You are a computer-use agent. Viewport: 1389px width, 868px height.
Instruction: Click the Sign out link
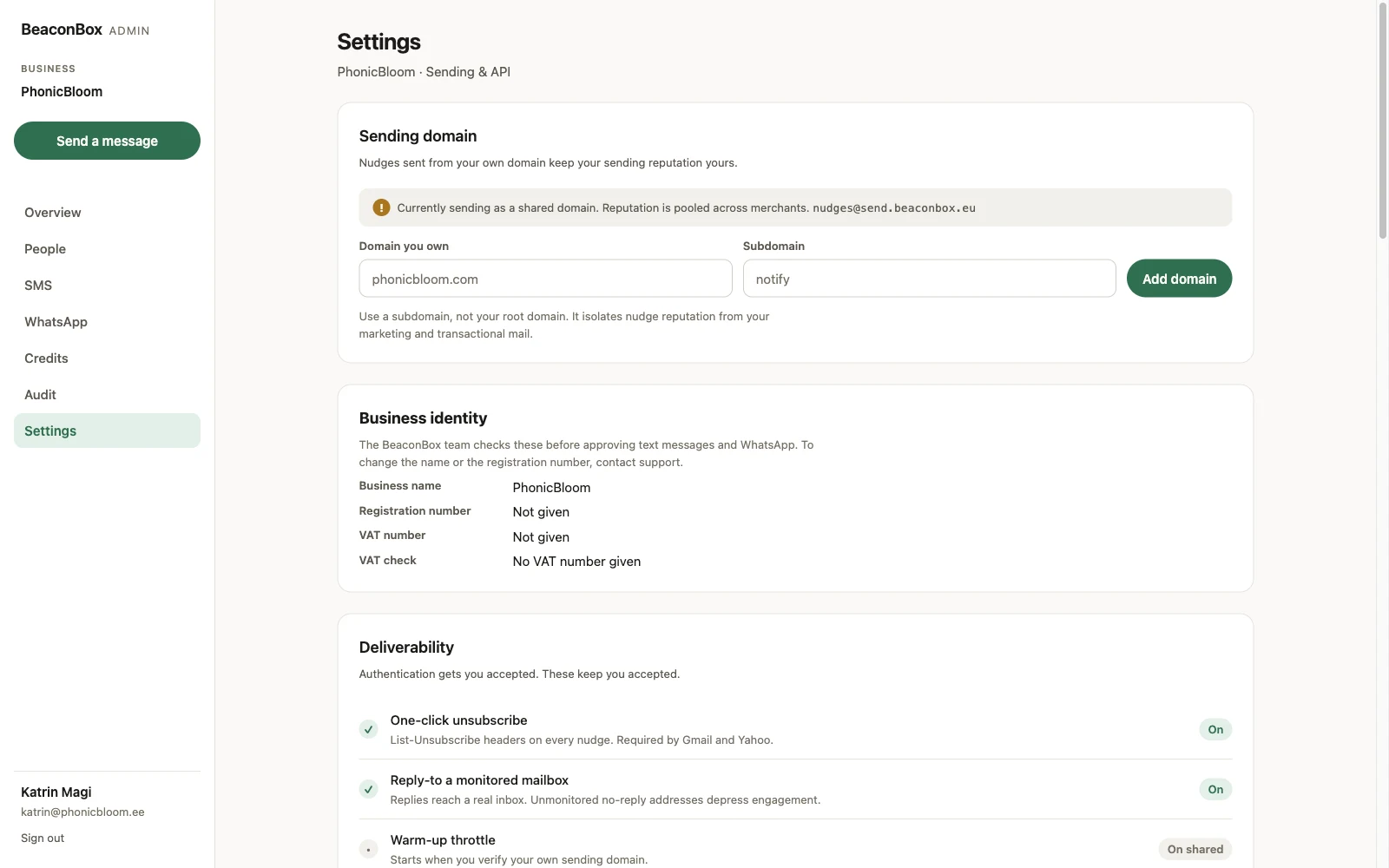click(x=43, y=838)
